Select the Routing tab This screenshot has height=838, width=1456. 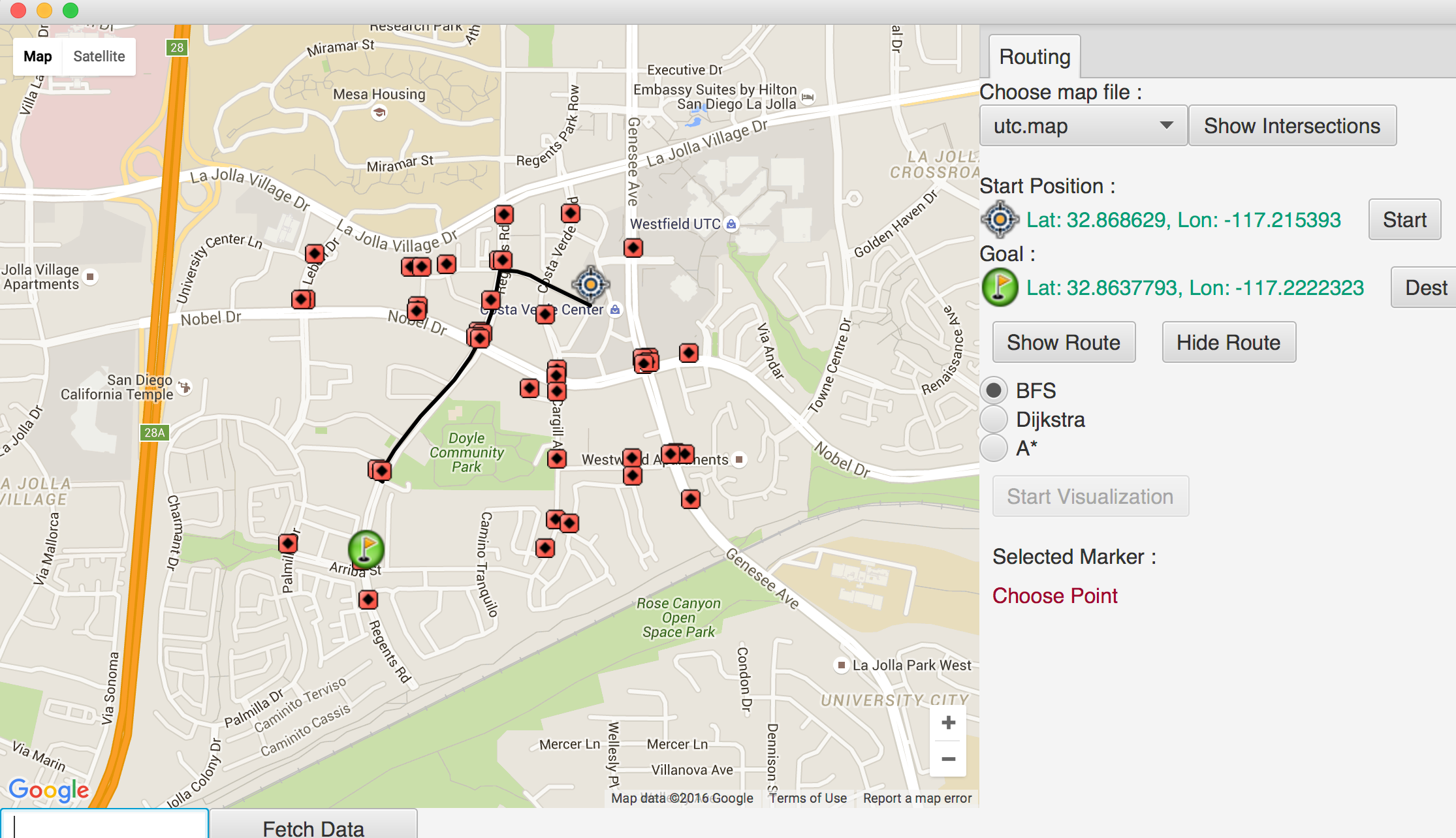(x=1034, y=57)
